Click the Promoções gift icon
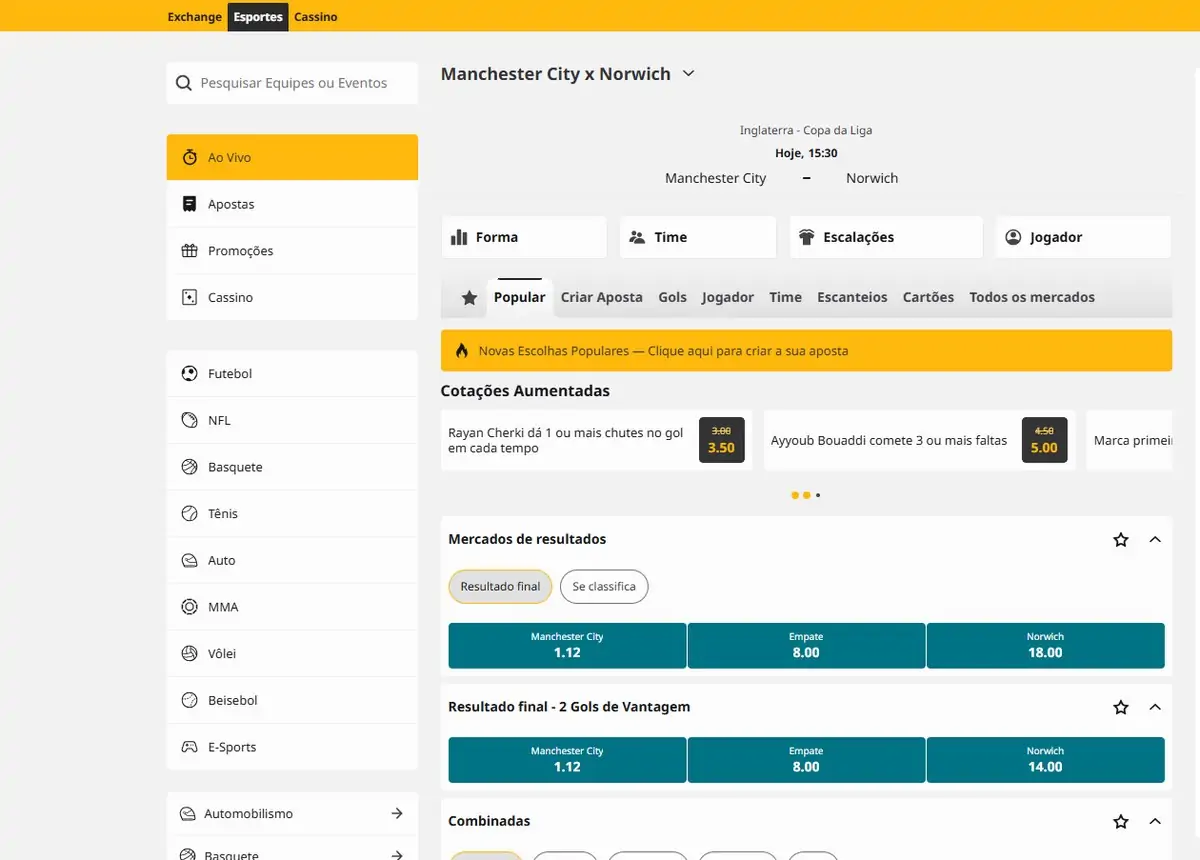This screenshot has height=860, width=1200. pos(189,251)
